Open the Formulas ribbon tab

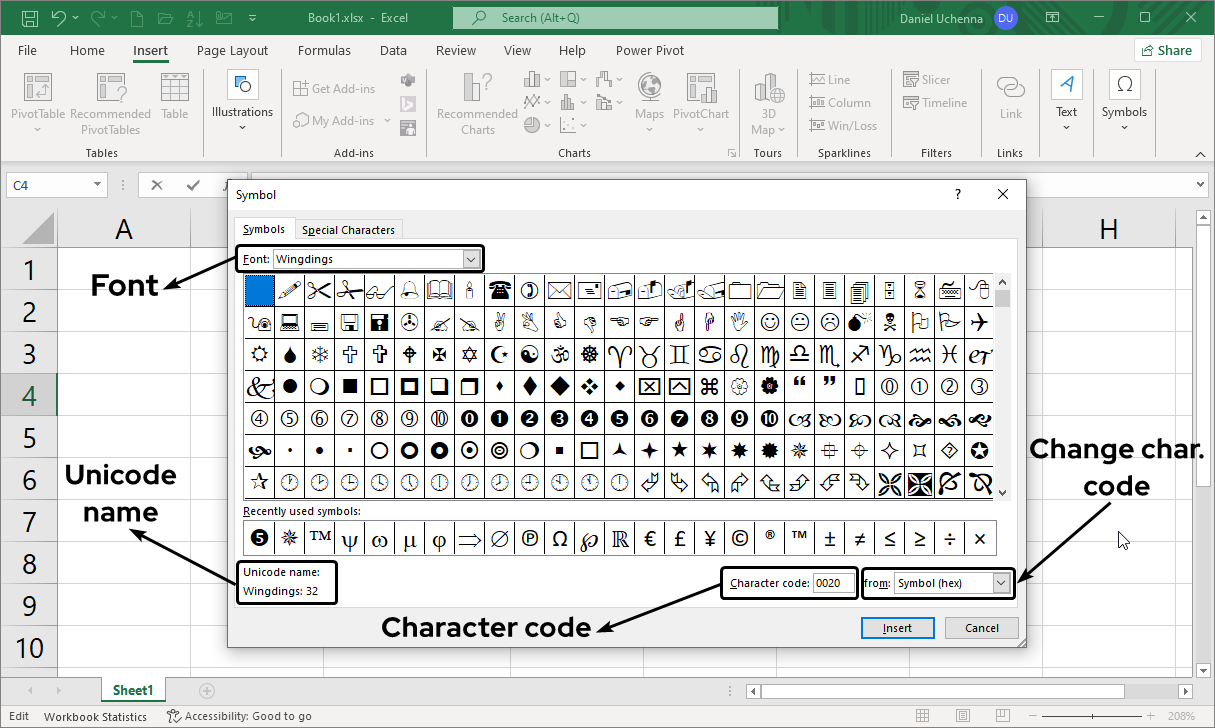324,51
